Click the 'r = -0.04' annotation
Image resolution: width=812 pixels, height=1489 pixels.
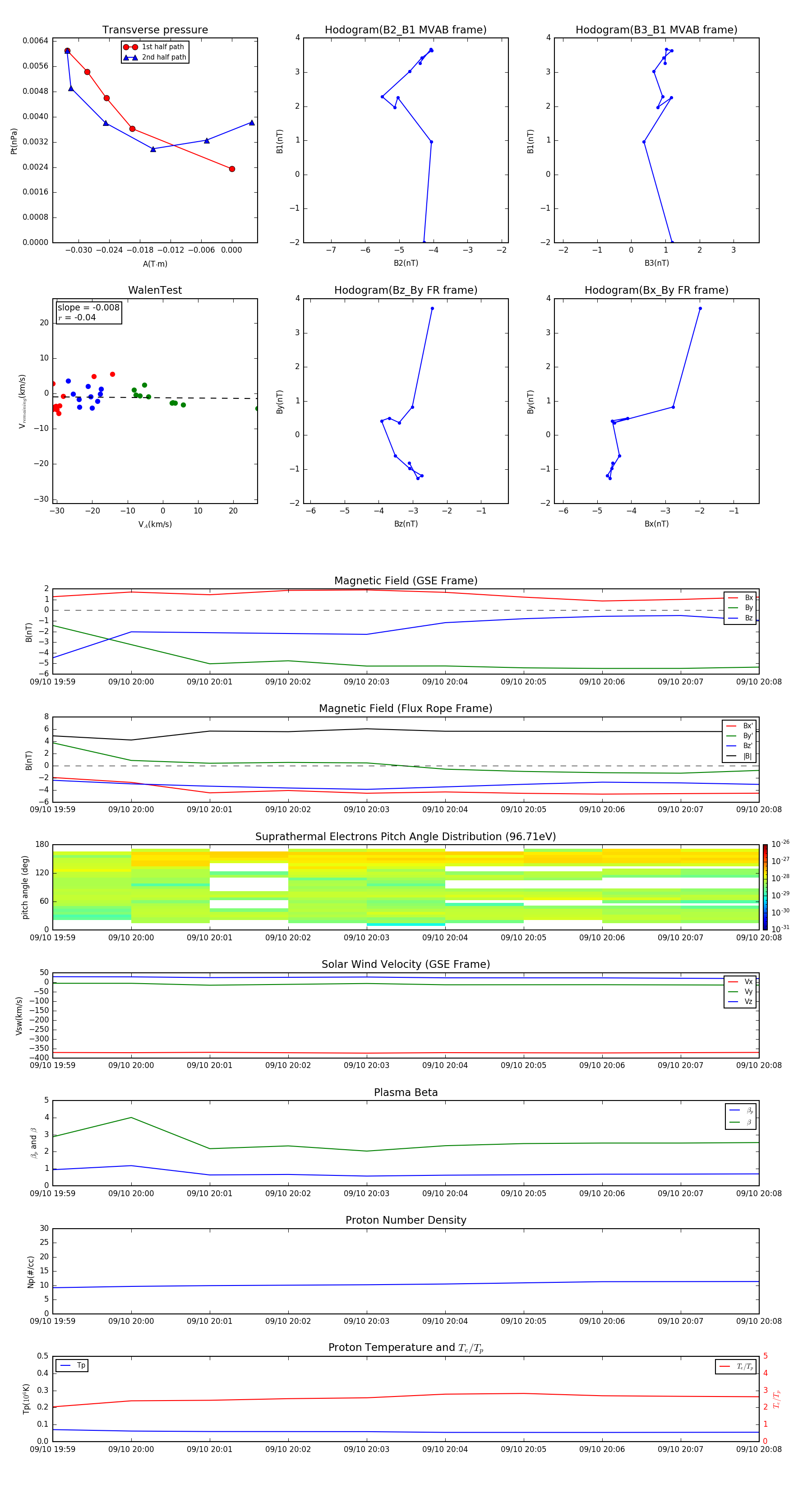point(77,317)
